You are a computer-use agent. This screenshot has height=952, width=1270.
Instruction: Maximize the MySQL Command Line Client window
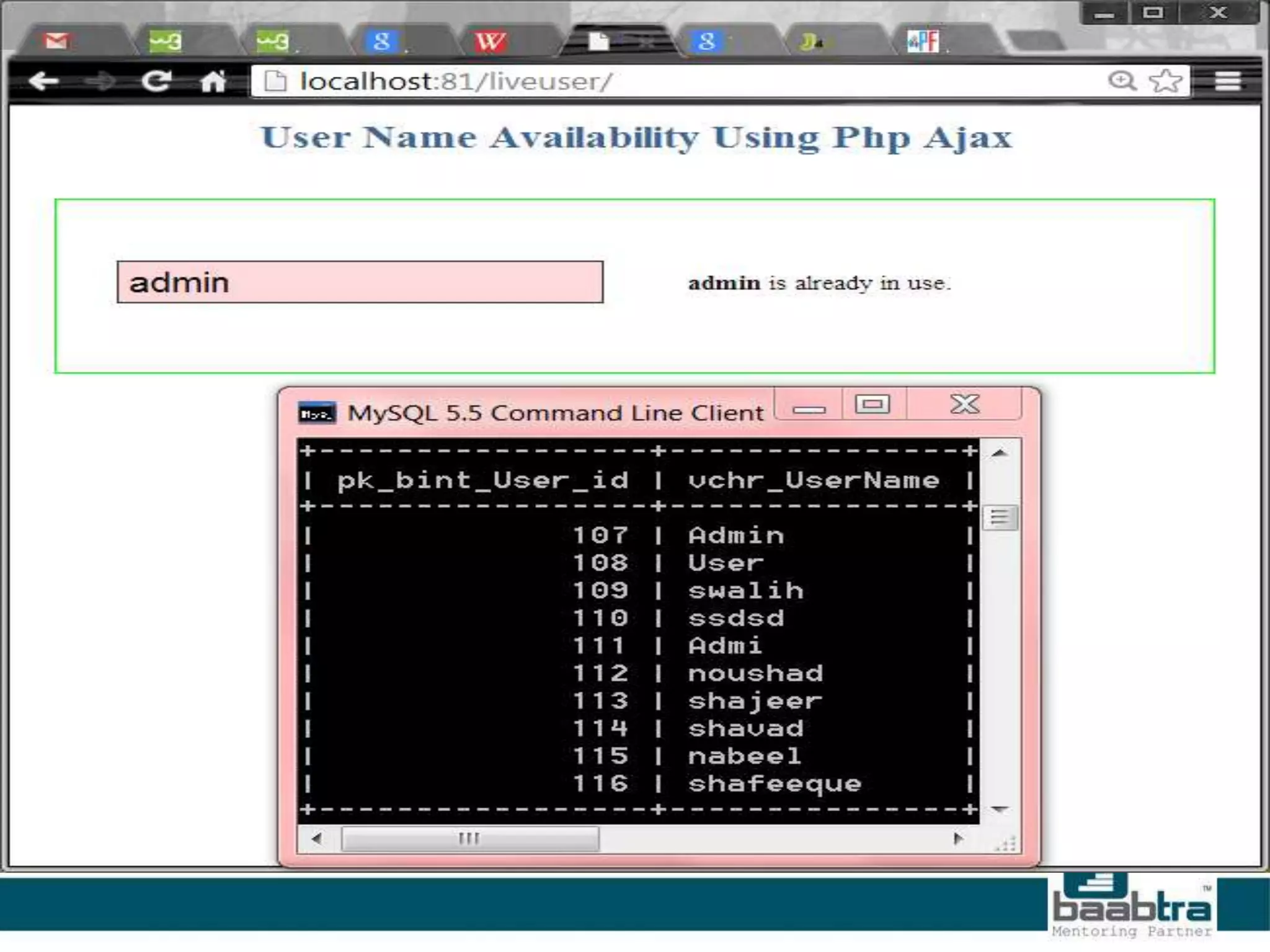tap(873, 405)
